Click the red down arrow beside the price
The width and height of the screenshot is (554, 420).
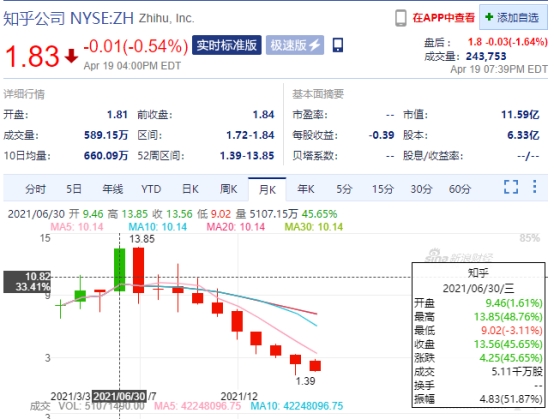point(71,56)
